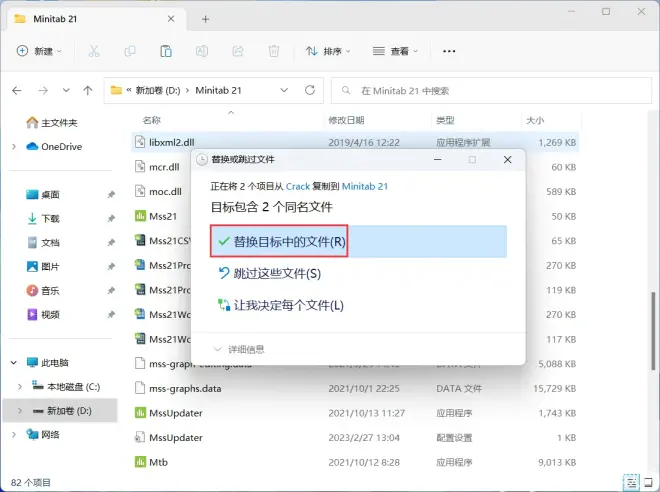Click the Share icon in toolbar
Image resolution: width=660 pixels, height=492 pixels.
238,51
